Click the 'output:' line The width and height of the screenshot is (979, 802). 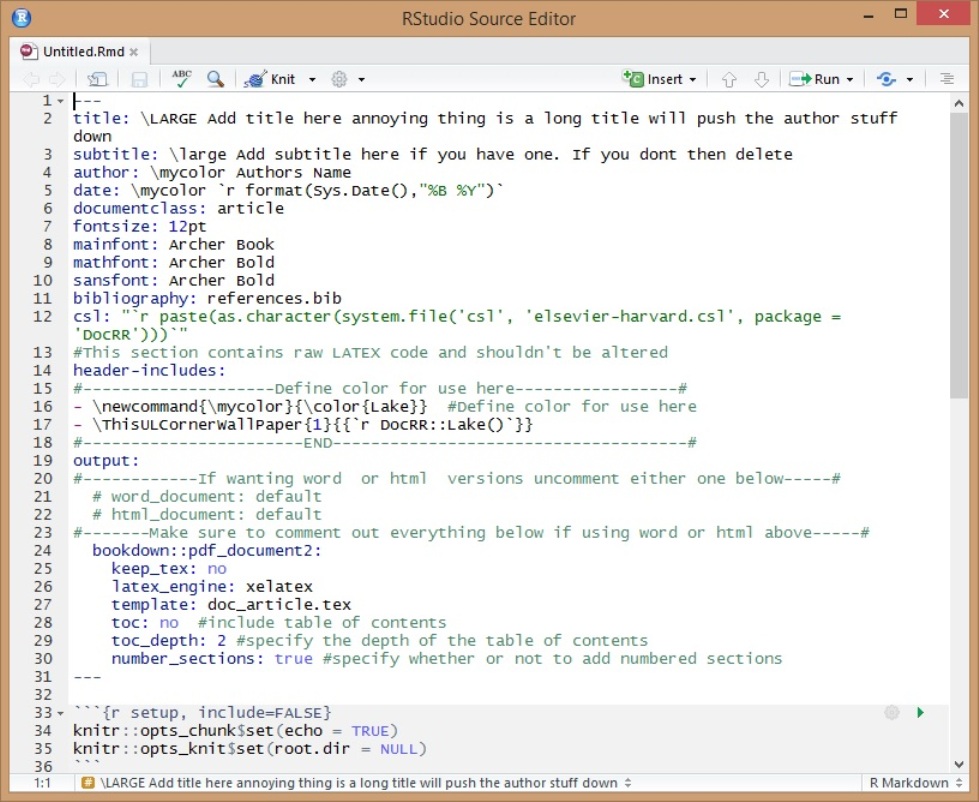pos(106,461)
